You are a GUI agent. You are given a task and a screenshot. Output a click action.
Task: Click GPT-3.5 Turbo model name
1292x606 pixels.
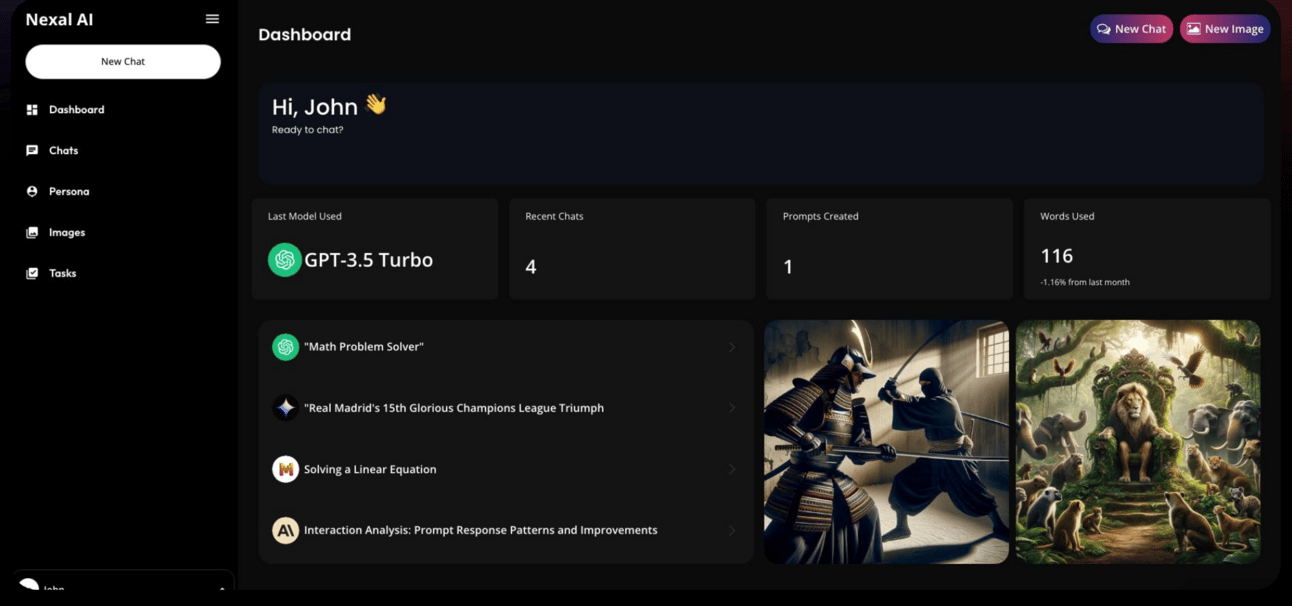tap(369, 260)
